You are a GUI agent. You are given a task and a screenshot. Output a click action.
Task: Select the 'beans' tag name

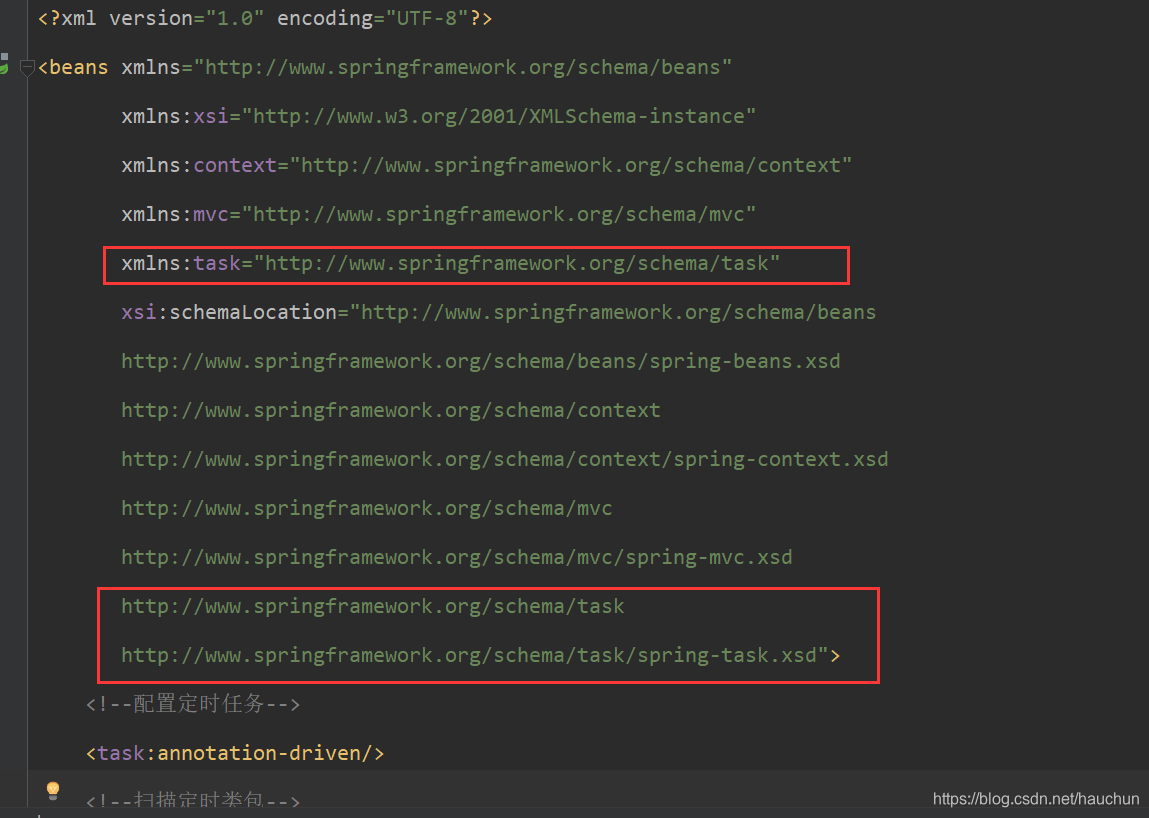78,67
